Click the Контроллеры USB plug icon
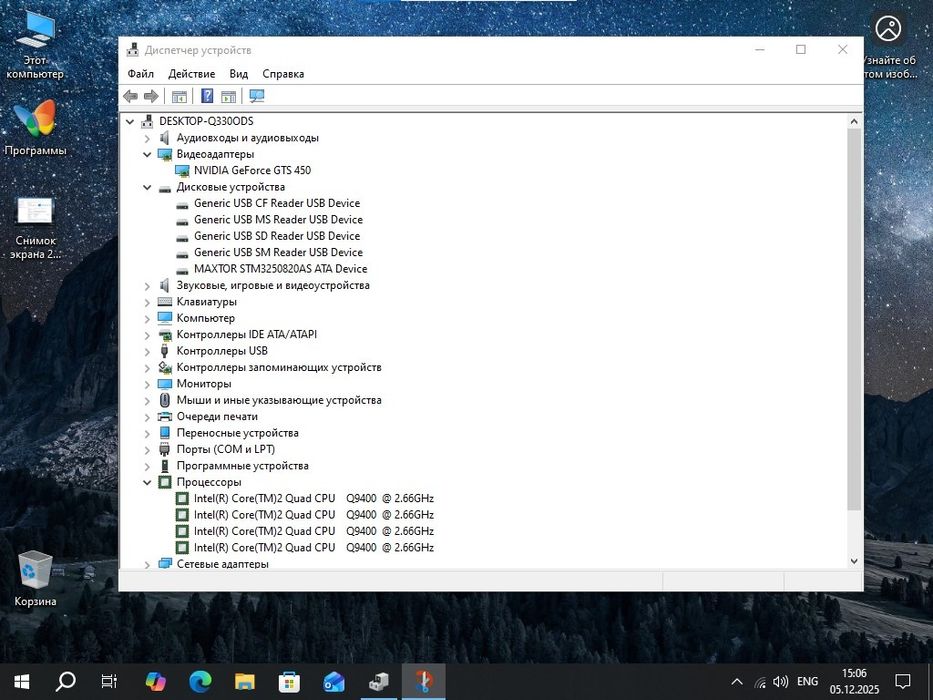This screenshot has height=700, width=933. [x=165, y=351]
